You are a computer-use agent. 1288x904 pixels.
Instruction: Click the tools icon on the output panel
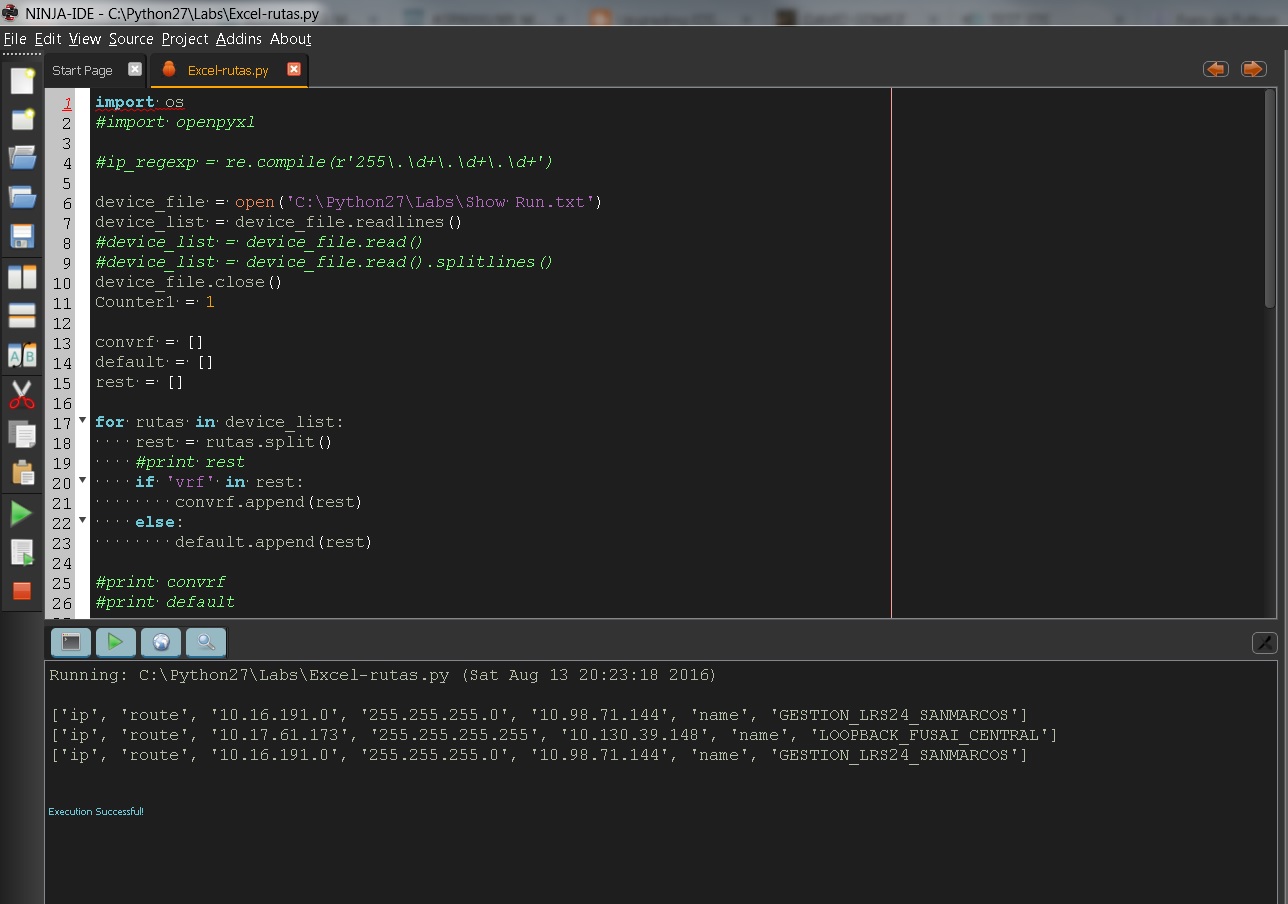(1264, 643)
